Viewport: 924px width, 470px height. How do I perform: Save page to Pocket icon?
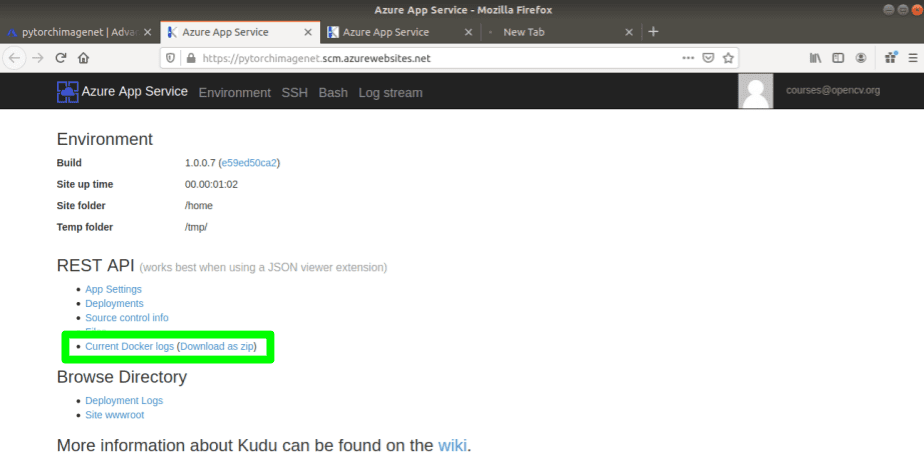[708, 58]
